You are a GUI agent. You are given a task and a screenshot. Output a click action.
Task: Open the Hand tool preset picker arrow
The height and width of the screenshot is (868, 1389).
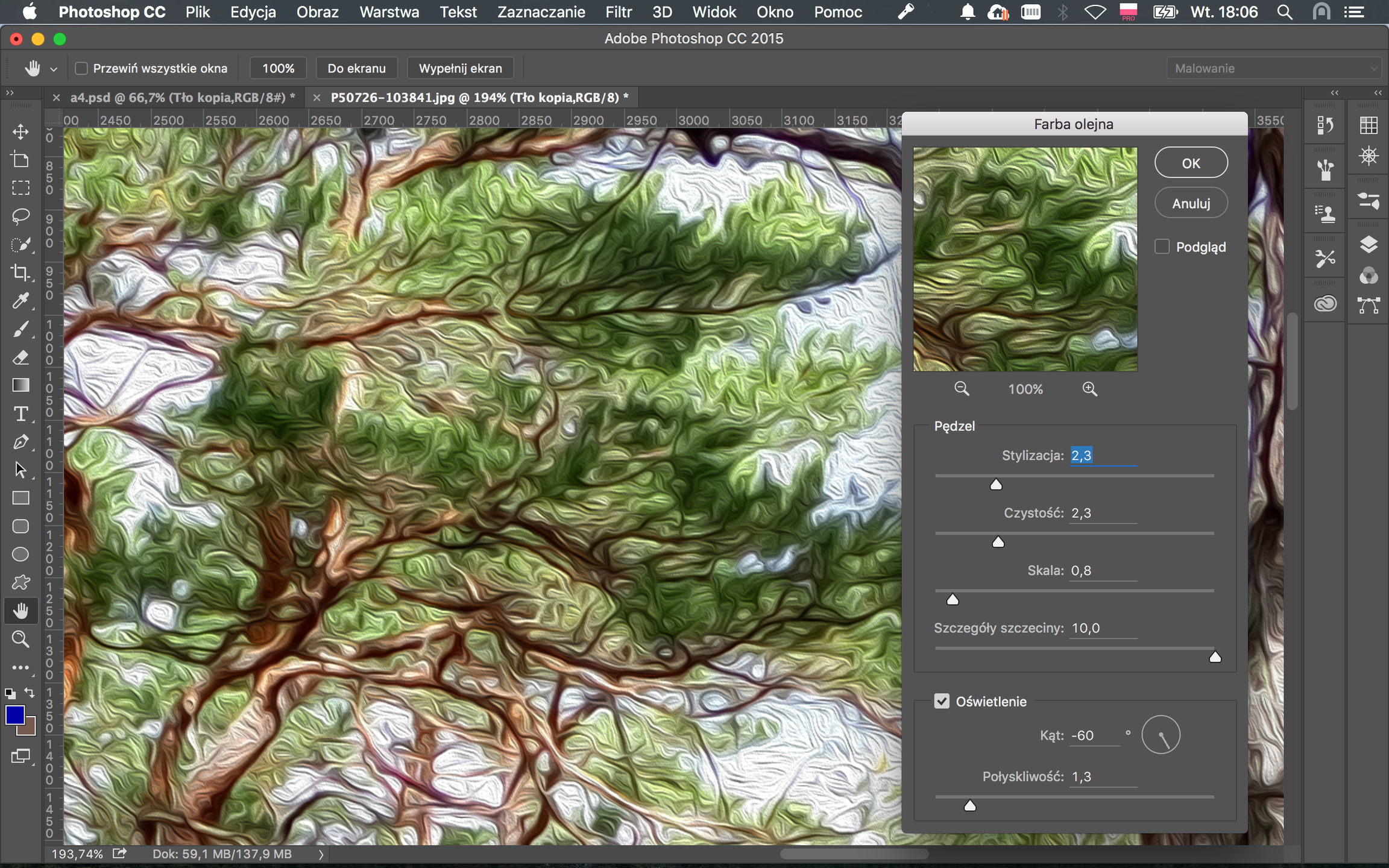pyautogui.click(x=54, y=69)
